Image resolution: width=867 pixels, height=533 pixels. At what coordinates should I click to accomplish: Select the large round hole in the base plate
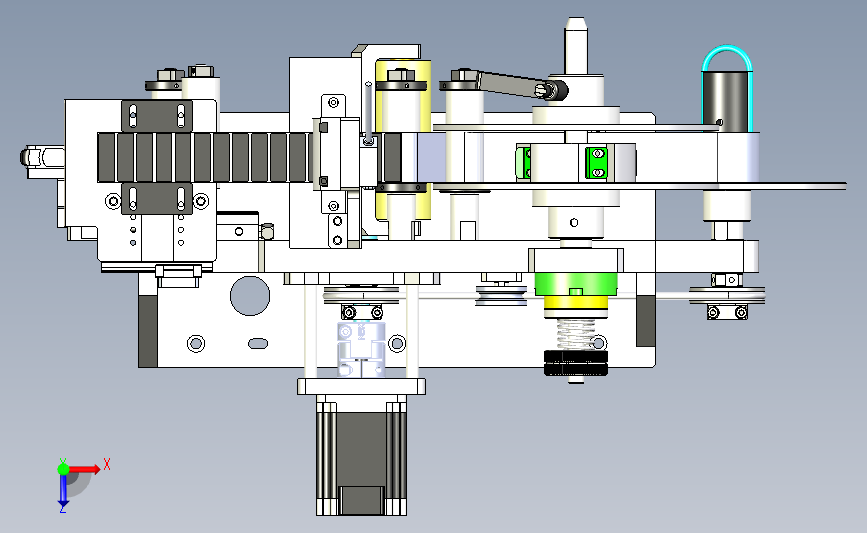250,296
